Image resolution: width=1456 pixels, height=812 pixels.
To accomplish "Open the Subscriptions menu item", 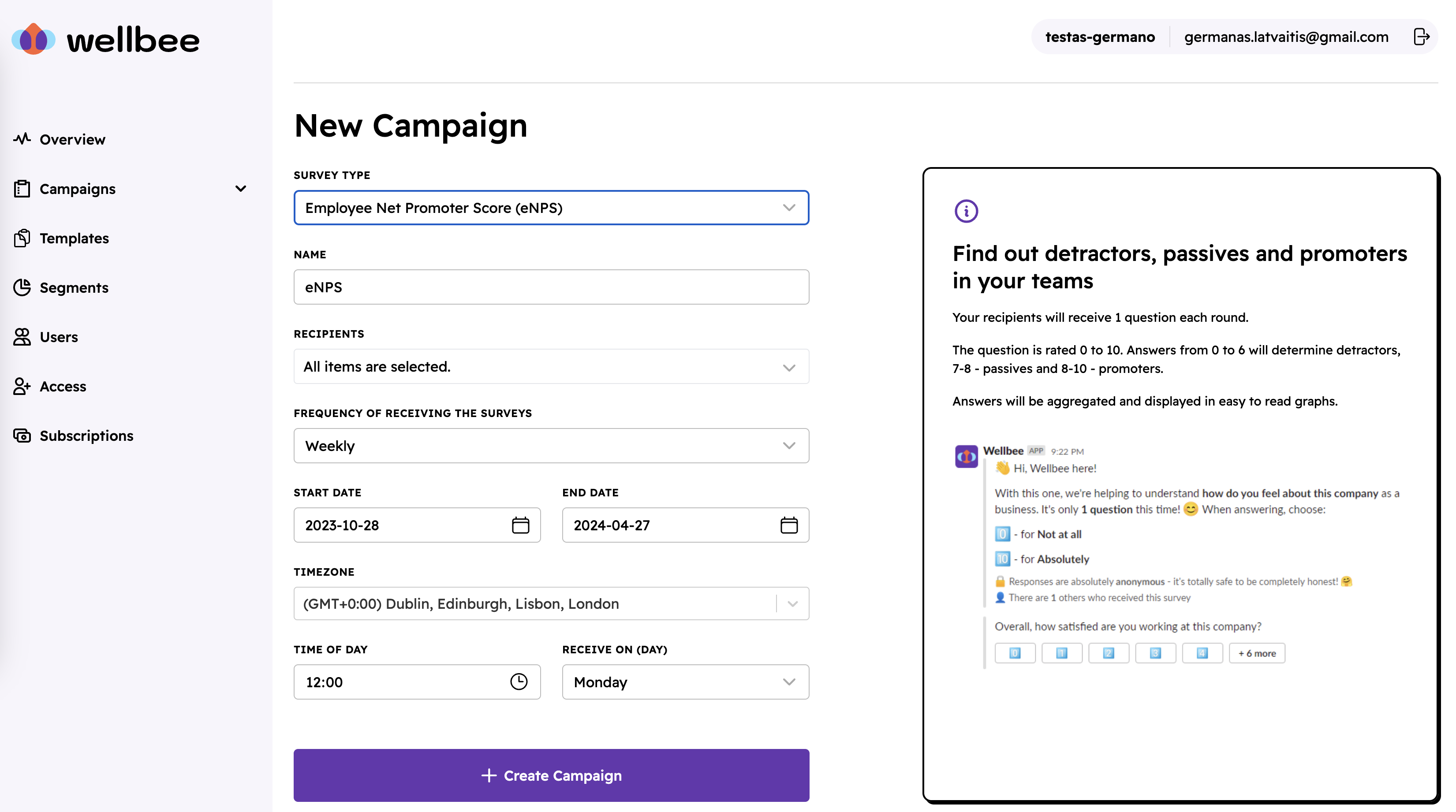I will [86, 435].
